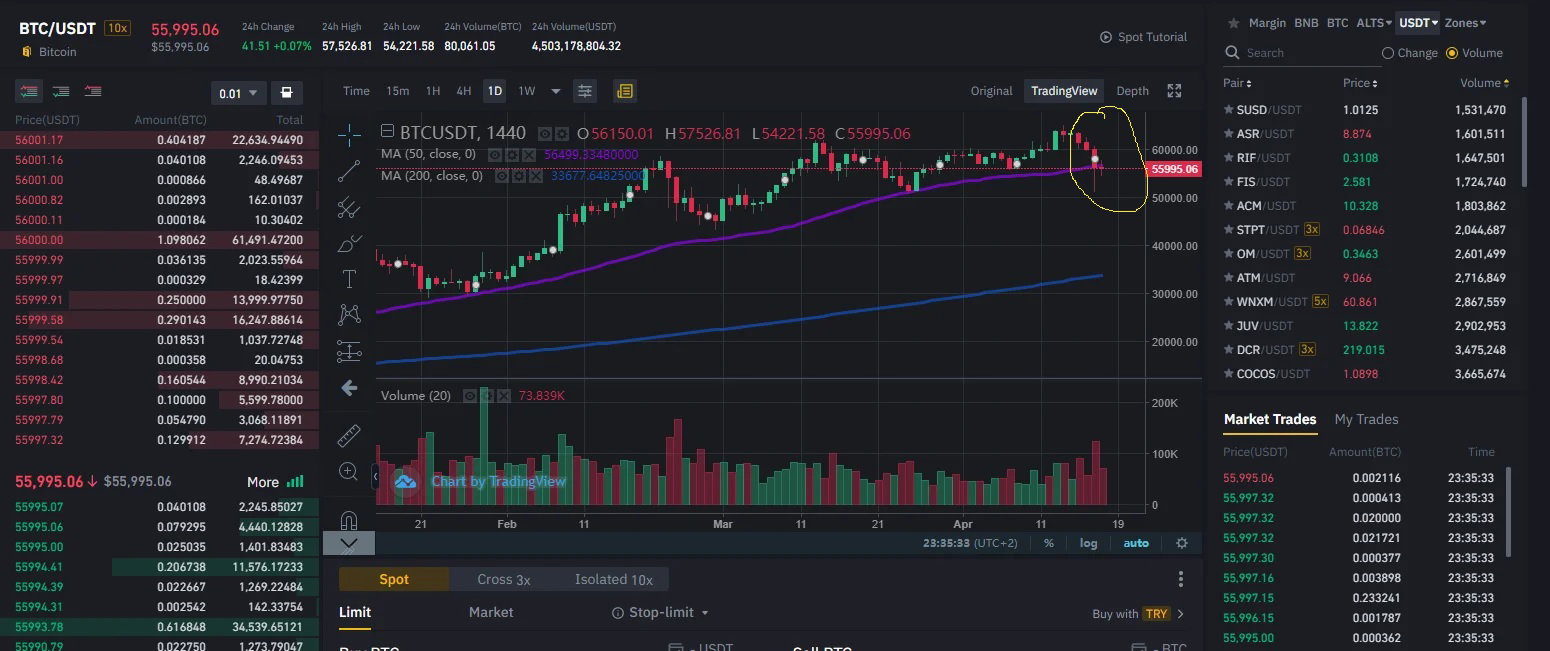Click the zoom in magnifier tool
The image size is (1550, 651).
(x=349, y=471)
